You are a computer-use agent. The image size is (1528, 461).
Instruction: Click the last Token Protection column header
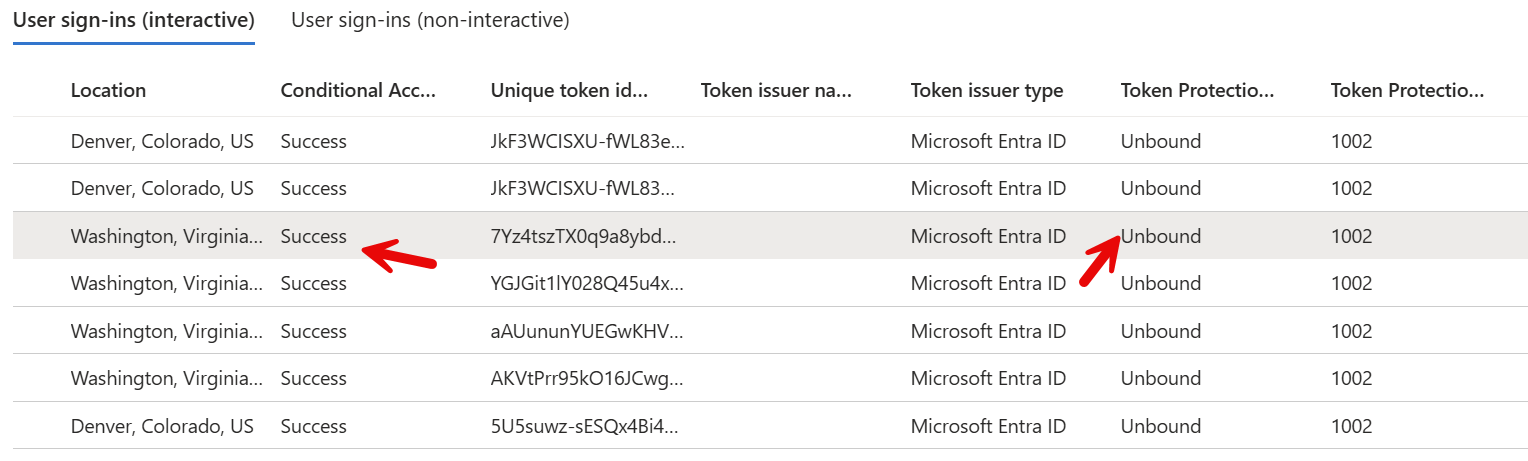coord(1408,90)
